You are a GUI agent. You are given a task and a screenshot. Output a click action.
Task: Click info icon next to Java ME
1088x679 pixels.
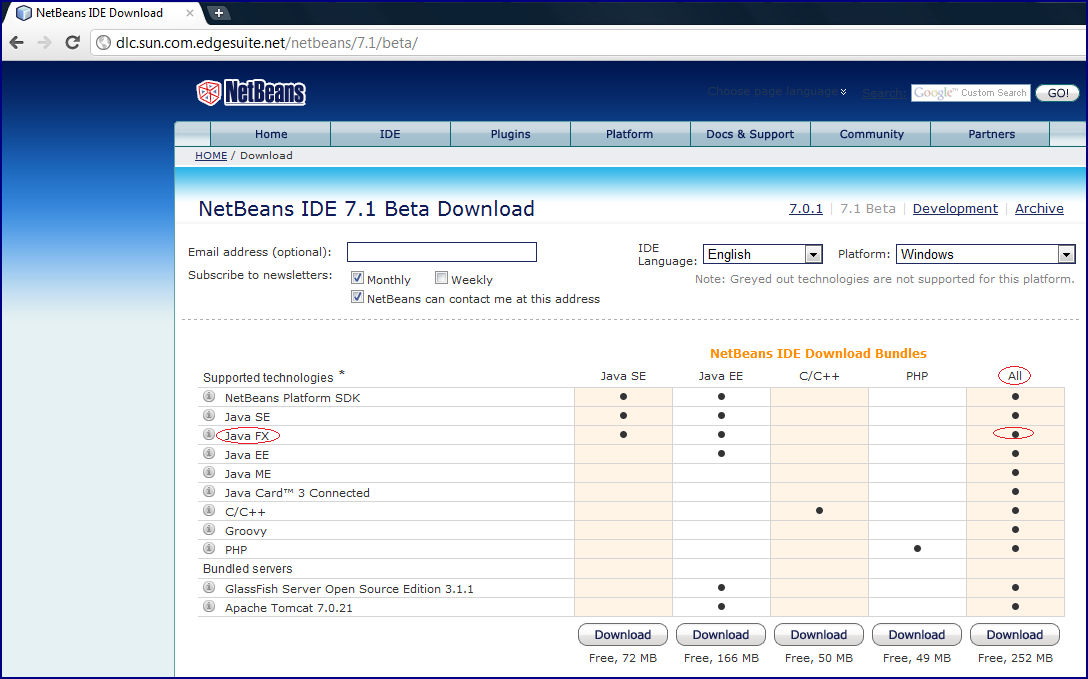tap(209, 473)
